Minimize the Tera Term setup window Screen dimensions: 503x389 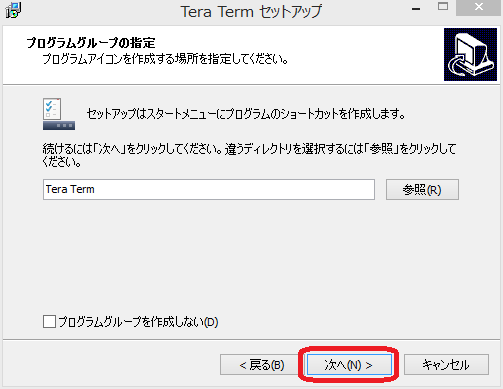[416, 9]
